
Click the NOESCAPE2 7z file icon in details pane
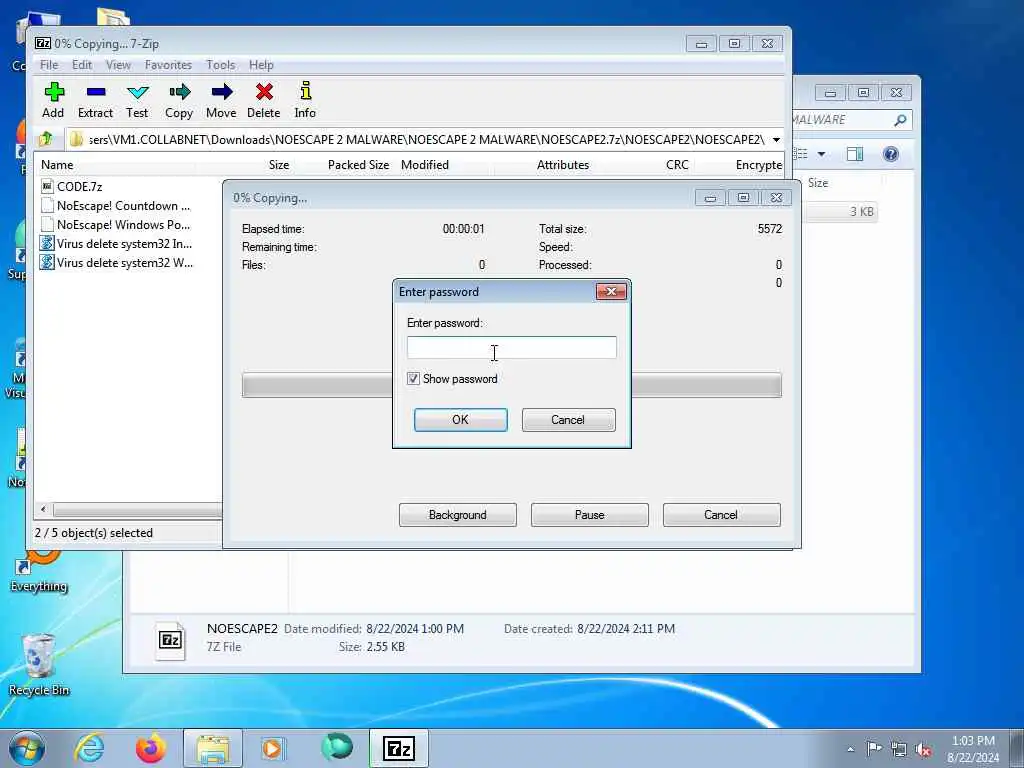[x=170, y=640]
